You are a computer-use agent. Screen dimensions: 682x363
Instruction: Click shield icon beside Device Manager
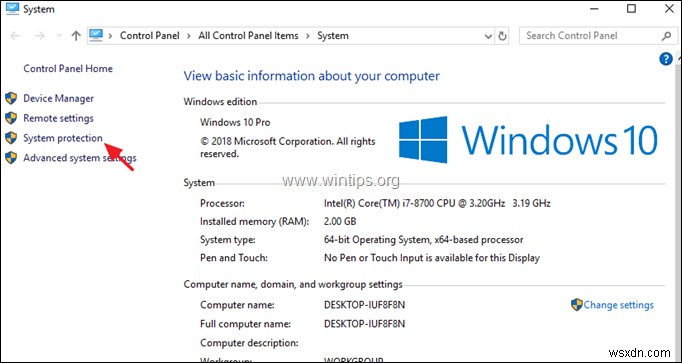click(11, 98)
